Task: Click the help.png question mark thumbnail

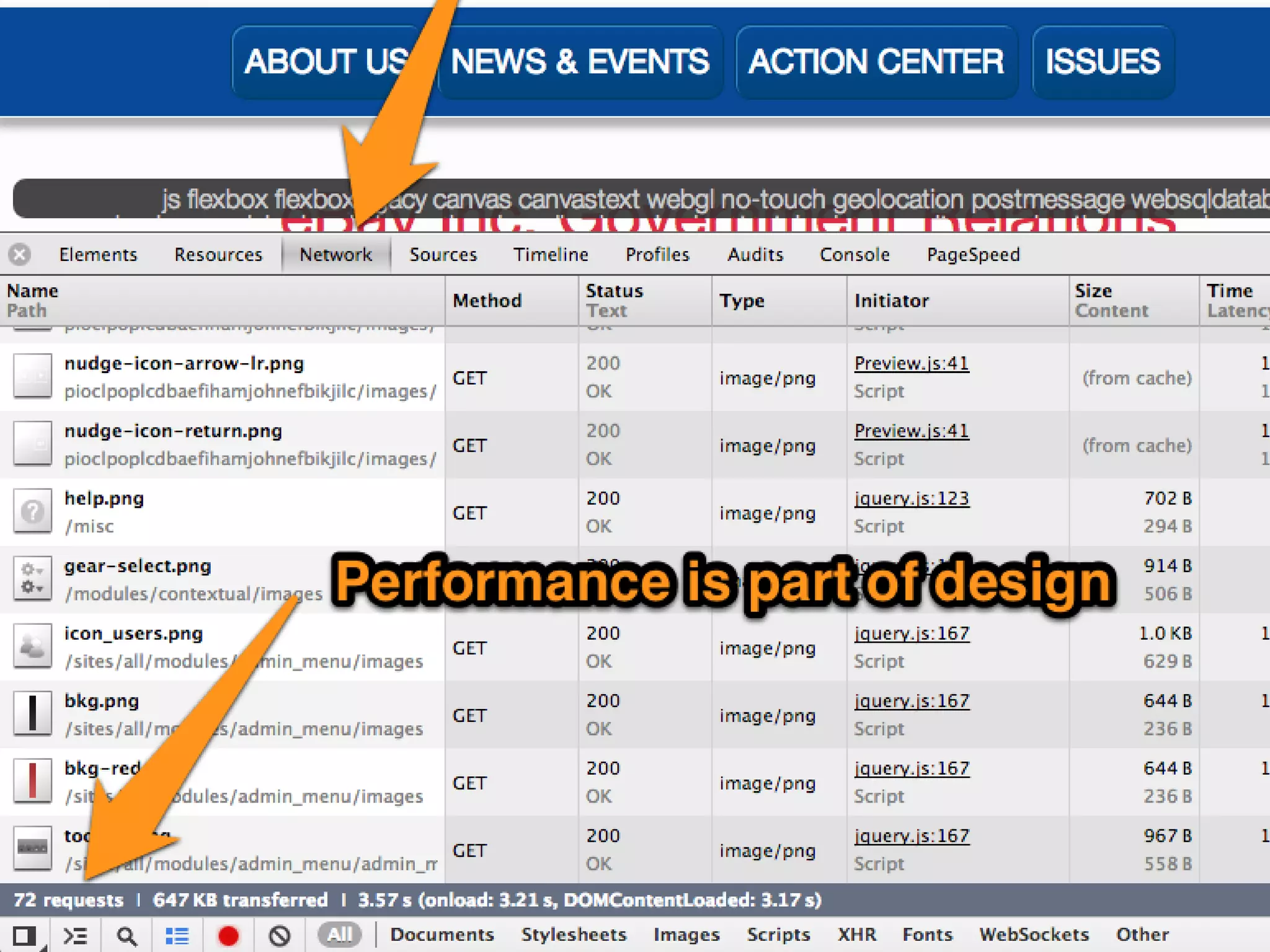Action: [x=32, y=512]
